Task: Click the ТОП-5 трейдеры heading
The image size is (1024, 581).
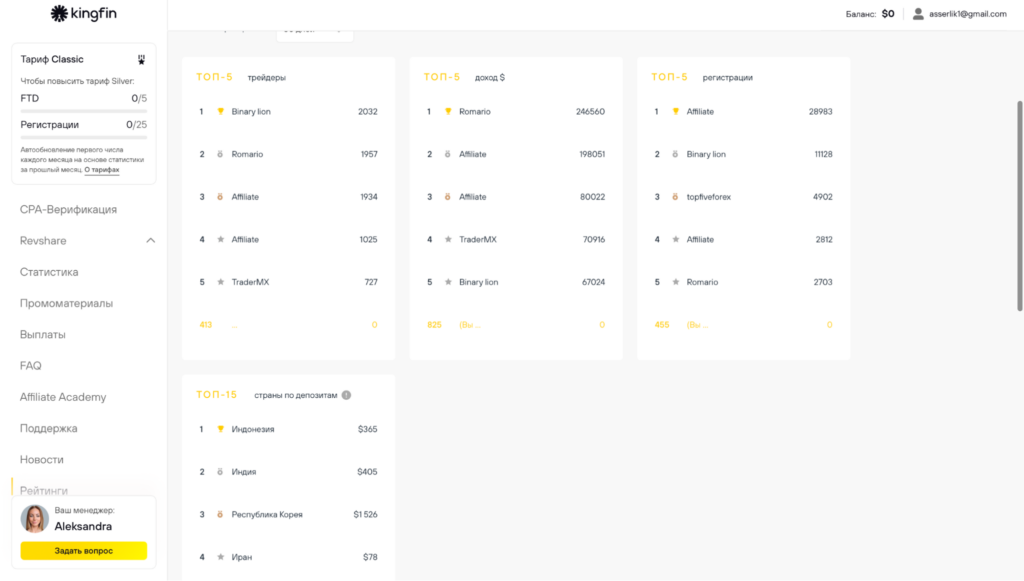Action: tap(241, 77)
